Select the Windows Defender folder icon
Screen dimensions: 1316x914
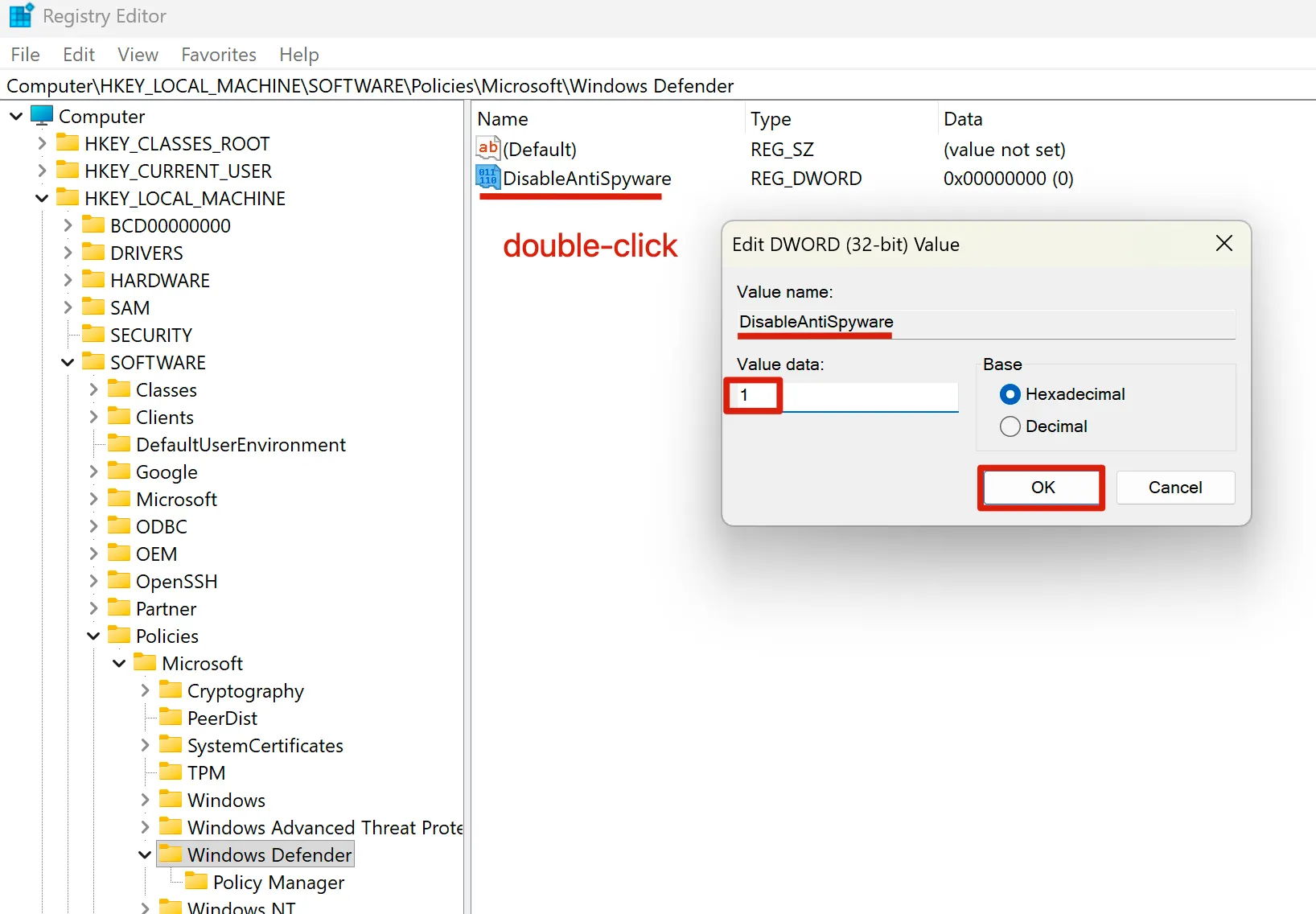(x=170, y=854)
